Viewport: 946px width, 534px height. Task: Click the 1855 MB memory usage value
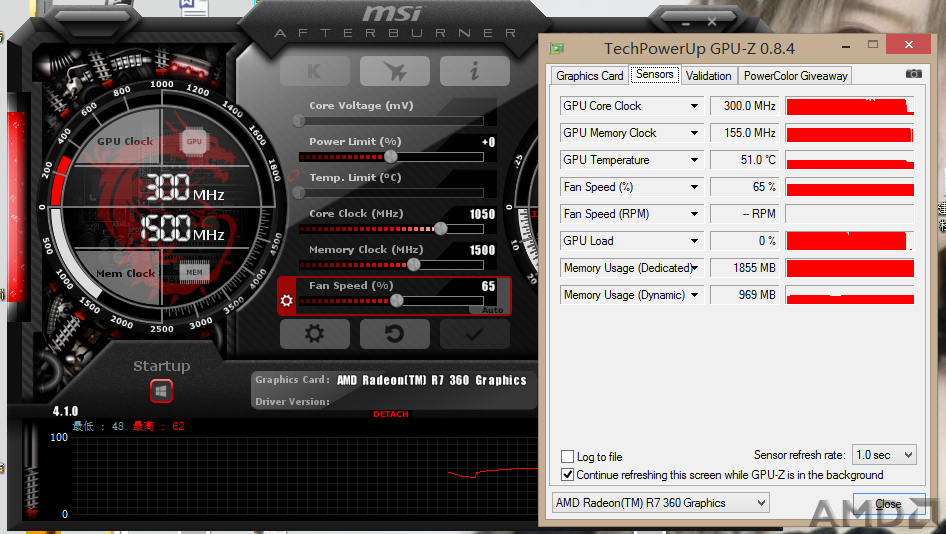[744, 268]
